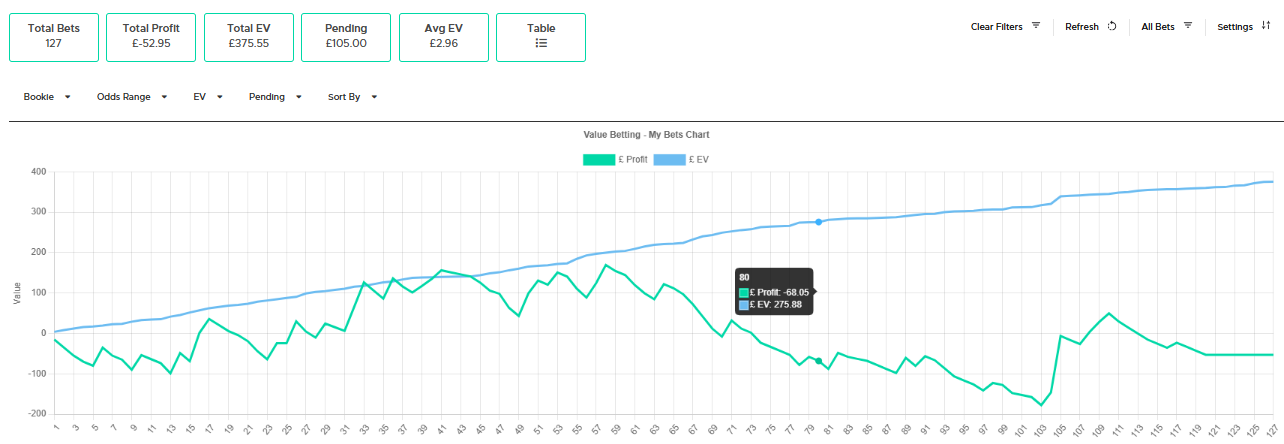Select the Total EV card
This screenshot has height=444, width=1284.
coord(248,37)
